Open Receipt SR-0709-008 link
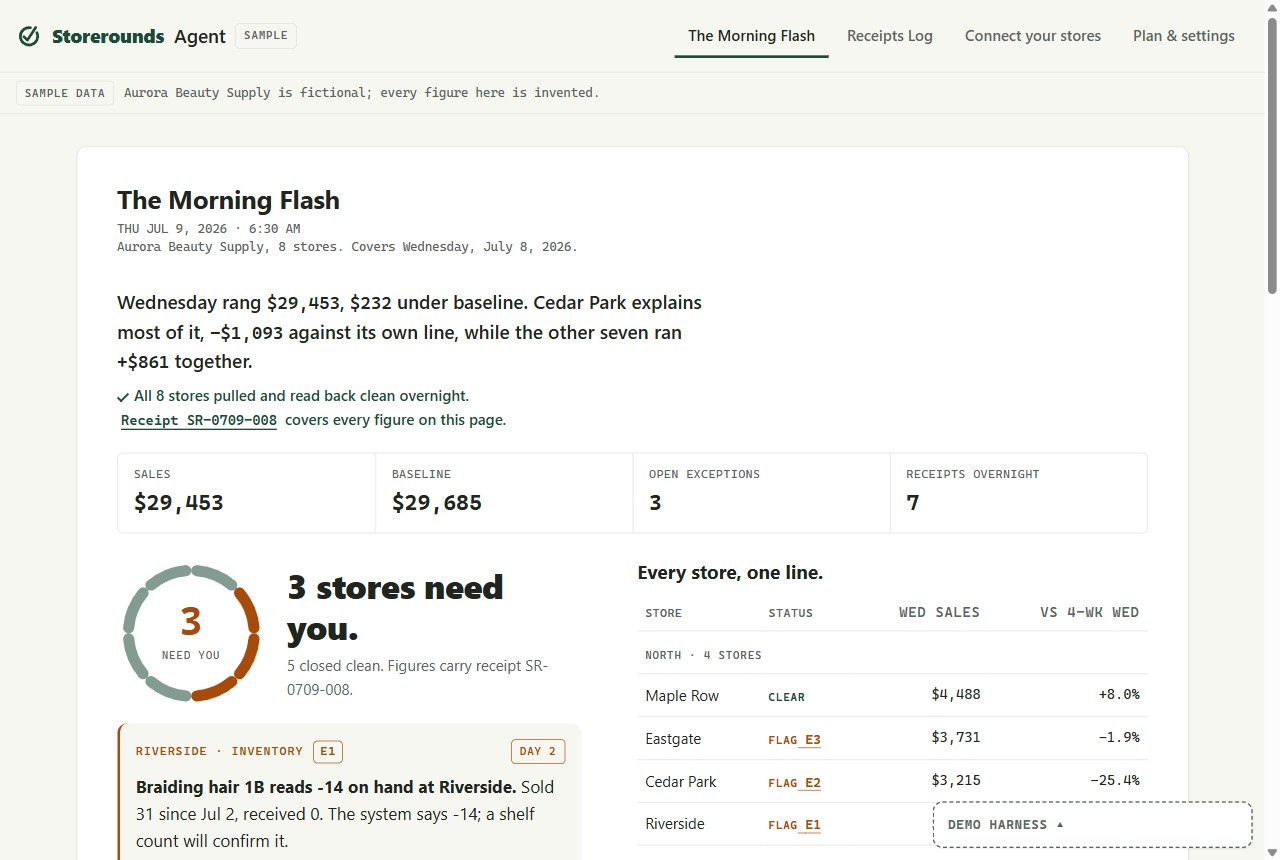Image resolution: width=1280 pixels, height=860 pixels. click(199, 420)
